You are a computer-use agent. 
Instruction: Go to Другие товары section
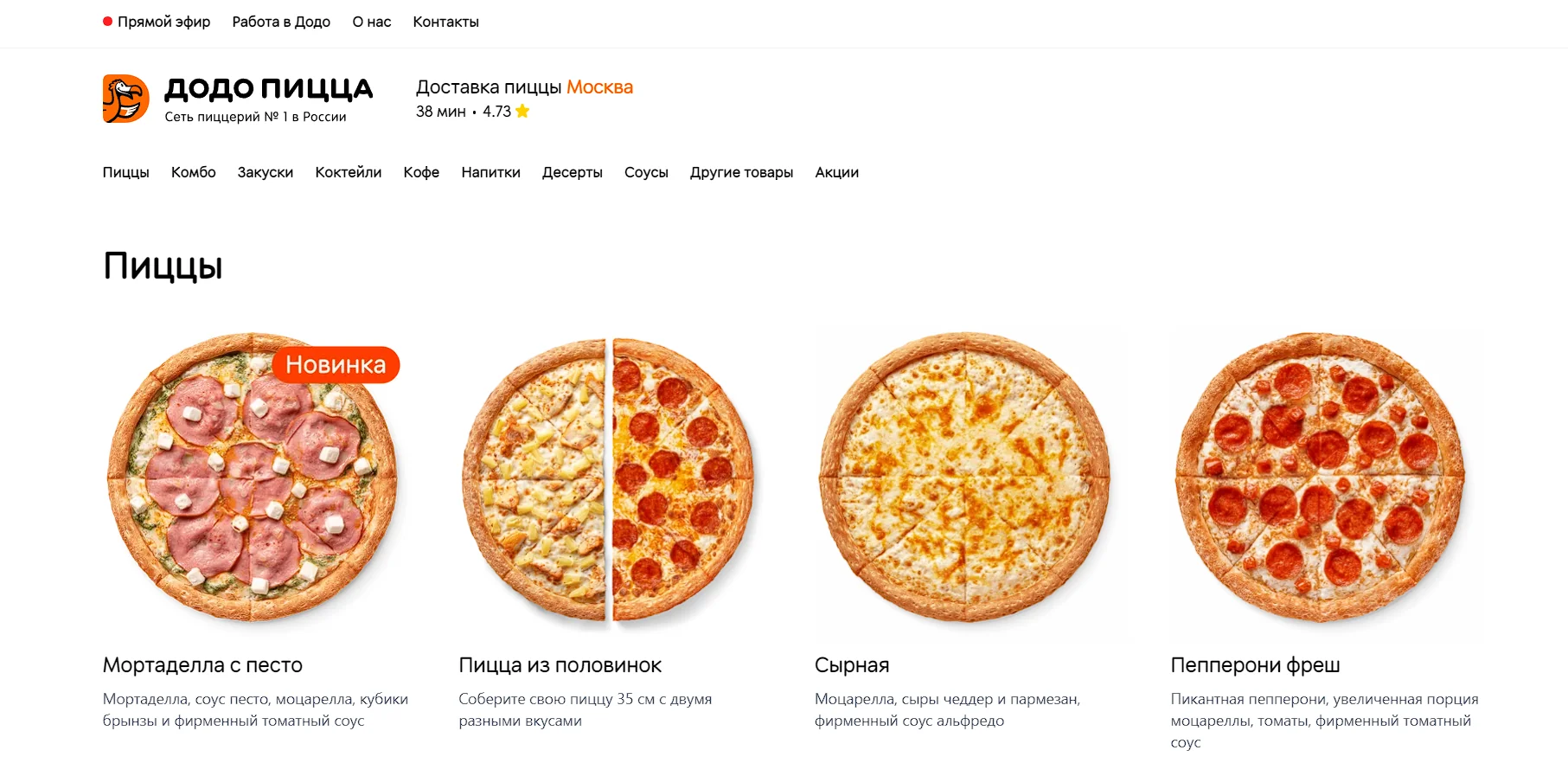point(742,172)
